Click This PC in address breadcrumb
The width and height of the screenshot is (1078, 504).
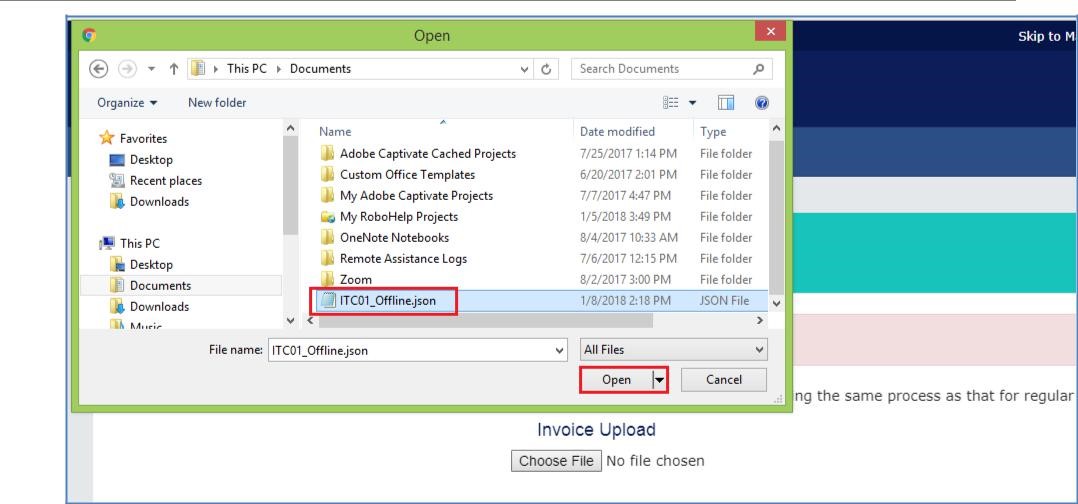coord(247,69)
